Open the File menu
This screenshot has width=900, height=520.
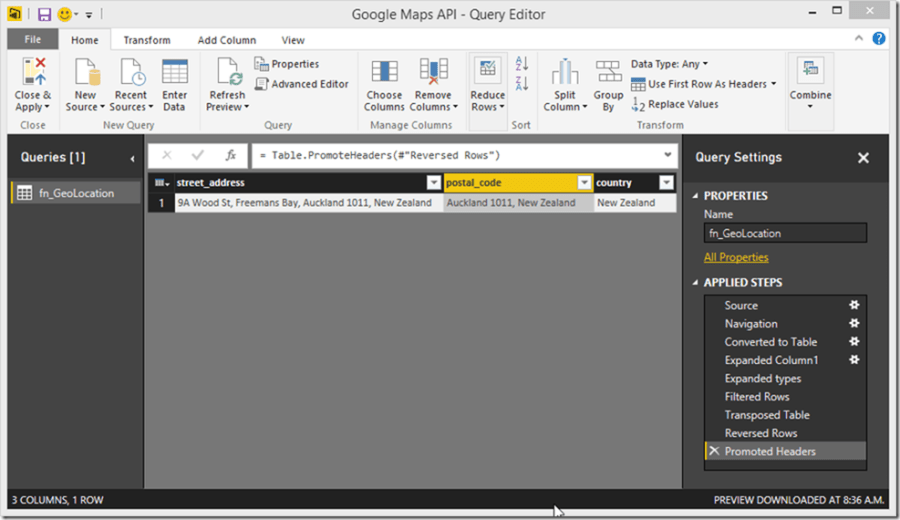pyautogui.click(x=33, y=39)
